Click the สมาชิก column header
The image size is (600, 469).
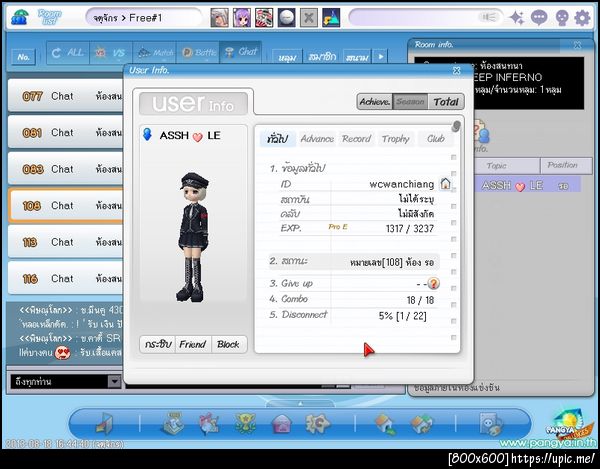tap(322, 57)
